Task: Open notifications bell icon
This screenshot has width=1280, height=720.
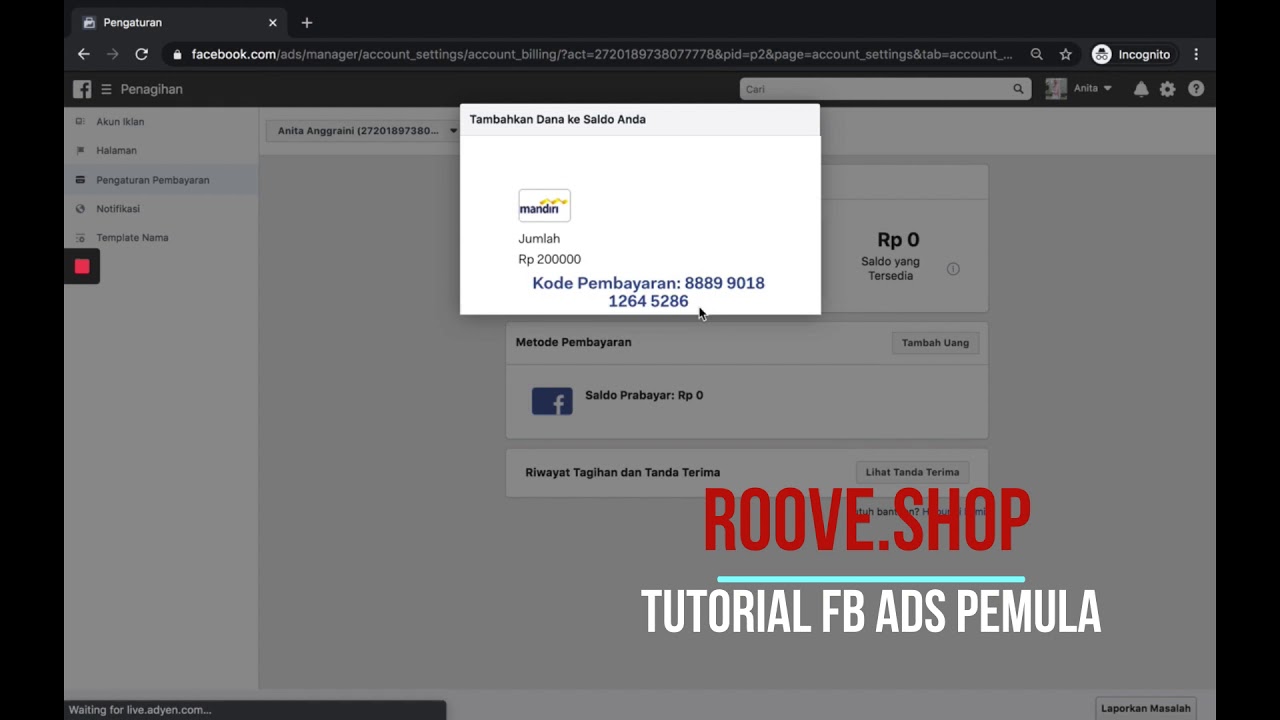Action: (x=1141, y=89)
